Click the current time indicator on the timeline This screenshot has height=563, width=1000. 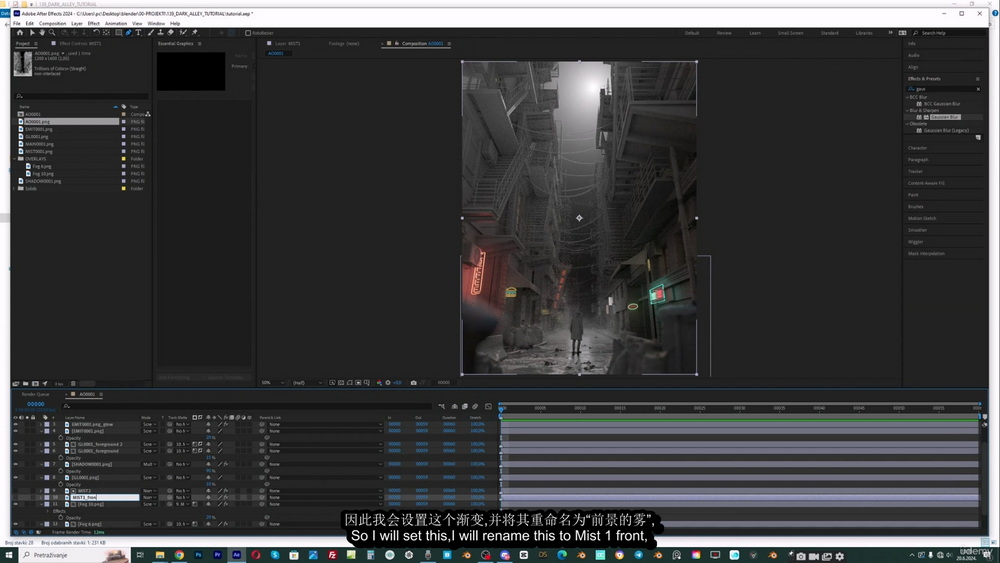[x=501, y=408]
